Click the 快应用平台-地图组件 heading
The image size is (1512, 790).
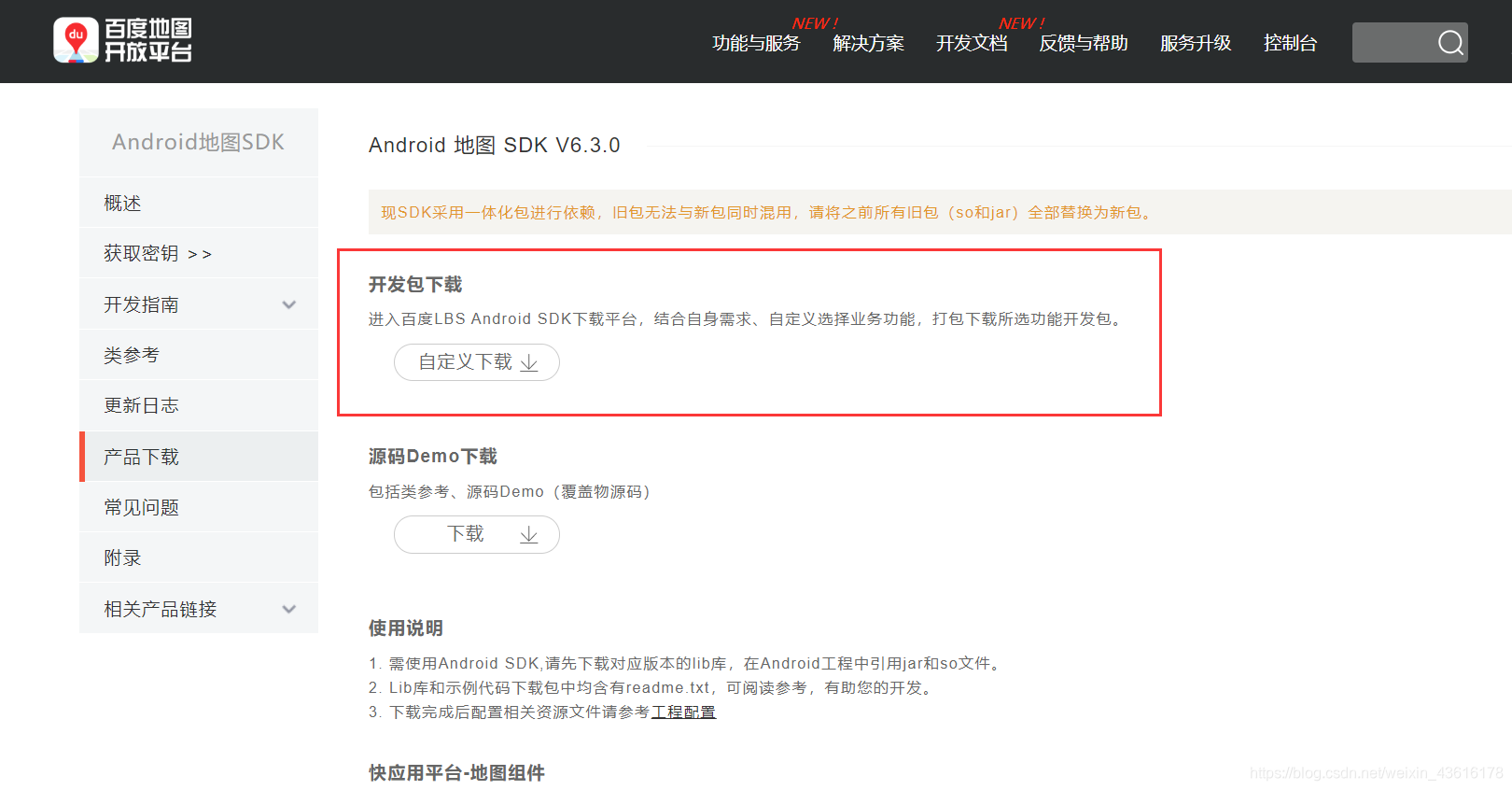(x=456, y=772)
